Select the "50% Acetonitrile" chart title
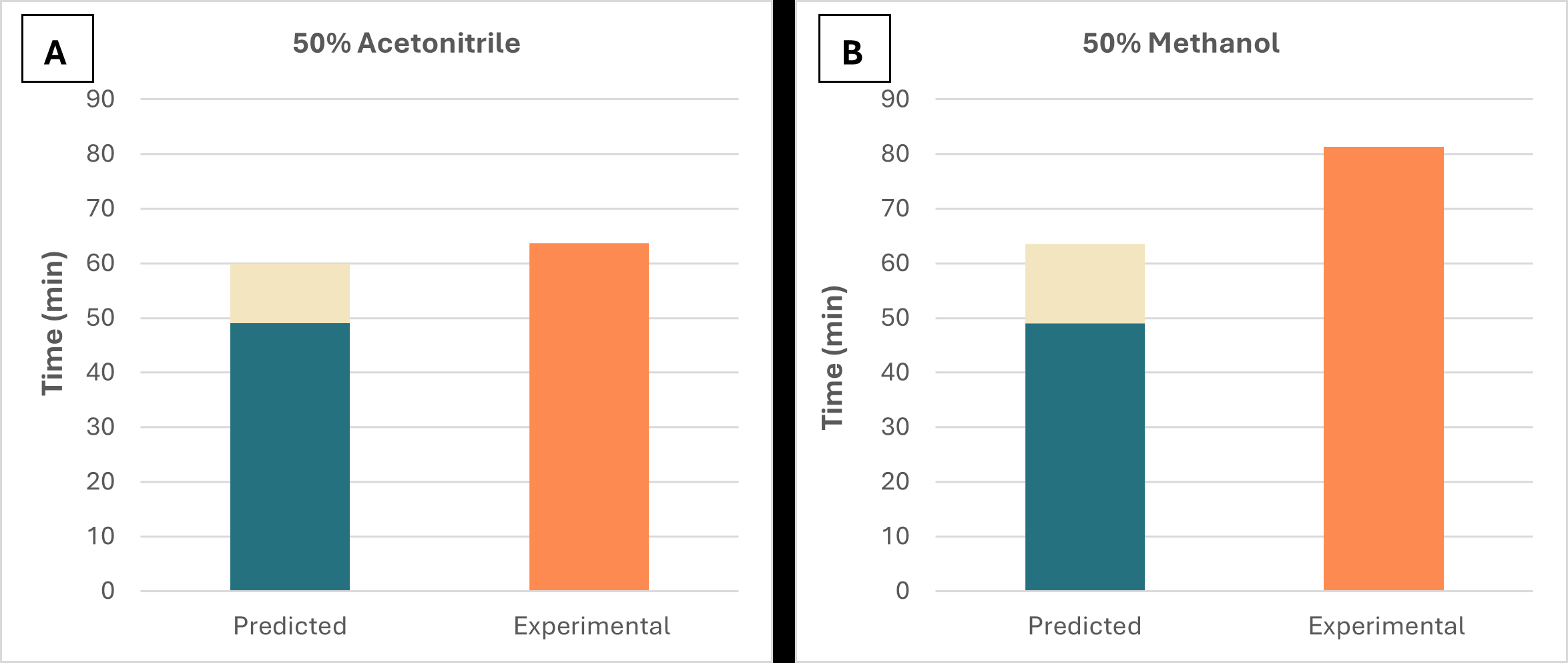Screen dimensions: 1568x663 coord(407,43)
